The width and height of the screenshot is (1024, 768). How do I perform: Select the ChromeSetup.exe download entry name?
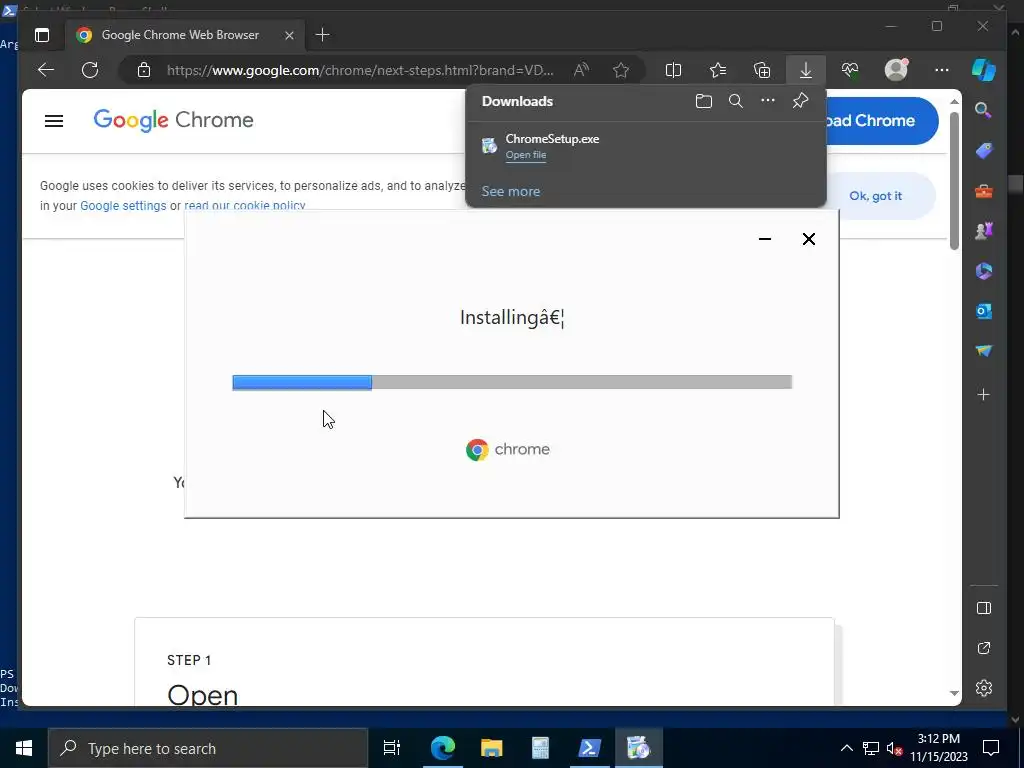tap(552, 138)
